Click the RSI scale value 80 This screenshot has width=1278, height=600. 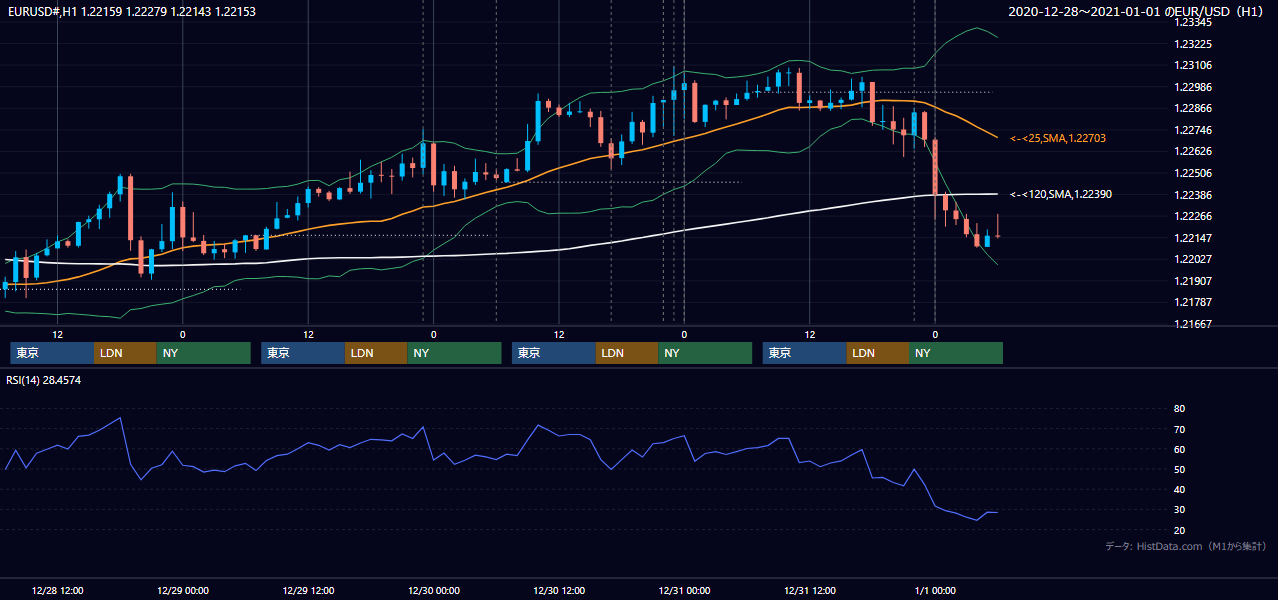(x=1179, y=409)
